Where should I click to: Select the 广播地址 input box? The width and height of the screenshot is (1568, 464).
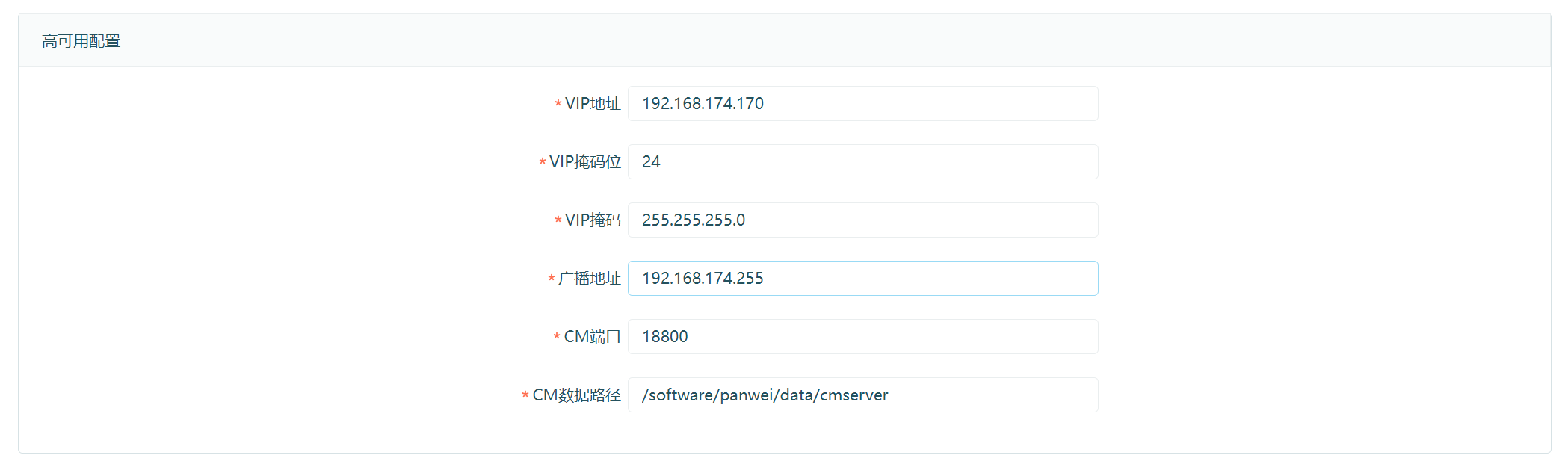coord(862,279)
